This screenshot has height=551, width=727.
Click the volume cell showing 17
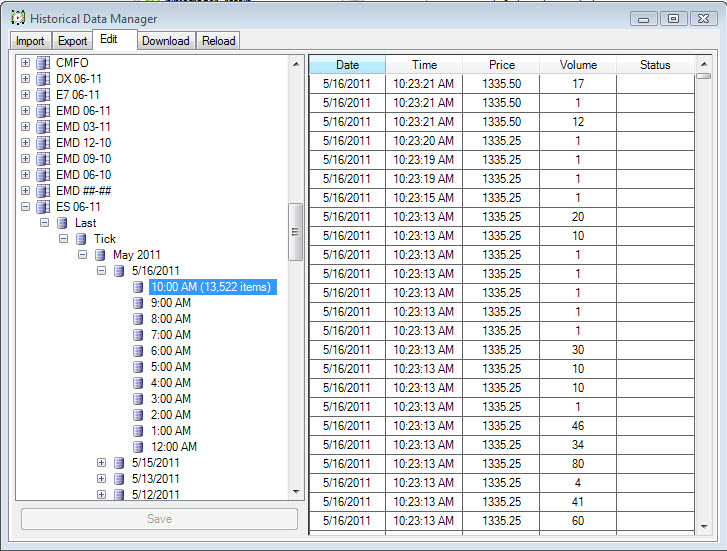578,83
